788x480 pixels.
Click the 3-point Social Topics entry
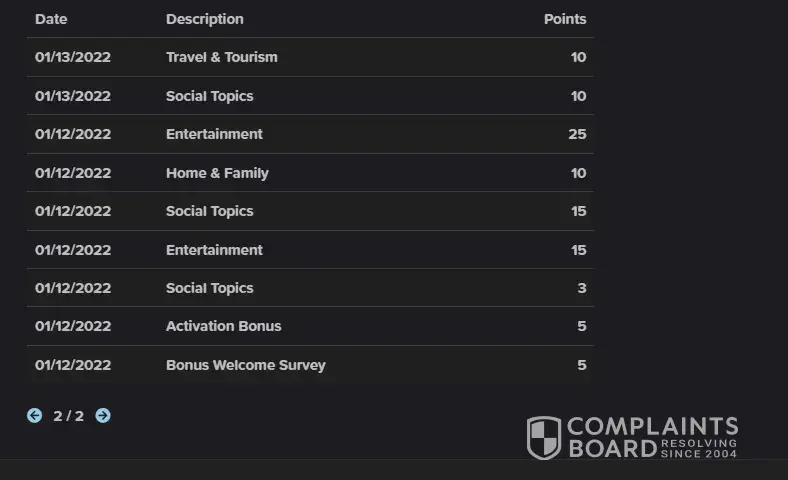[209, 288]
